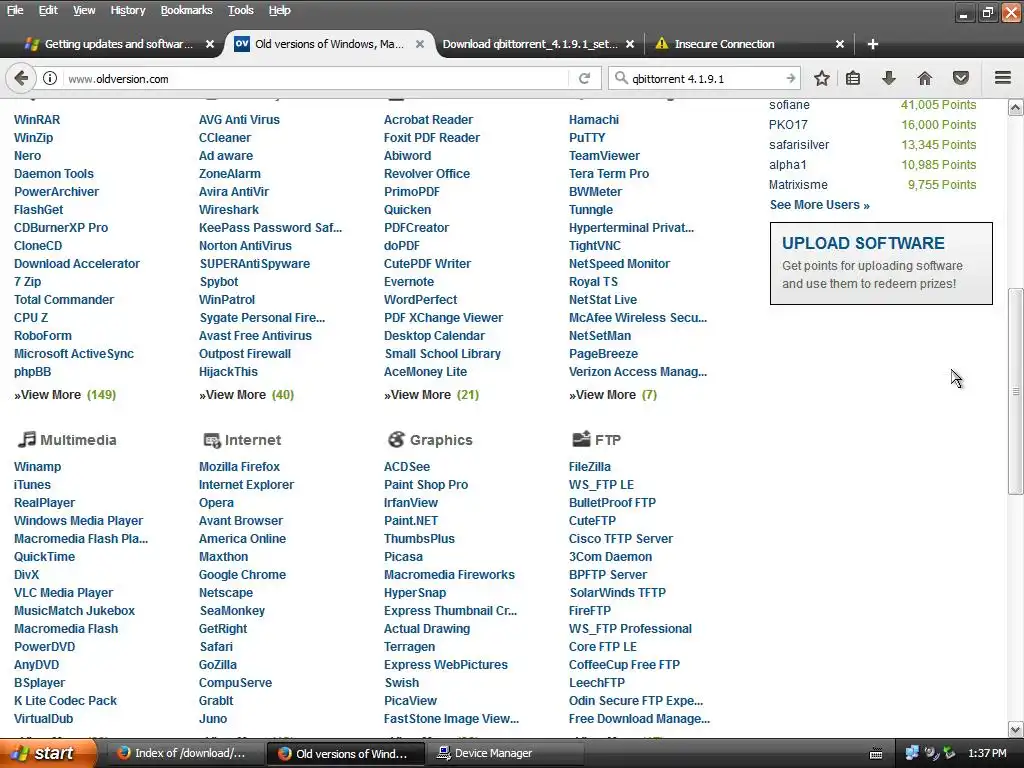Switch to Device Manager on taskbar
Screen dimensions: 1024x768
coord(504,753)
